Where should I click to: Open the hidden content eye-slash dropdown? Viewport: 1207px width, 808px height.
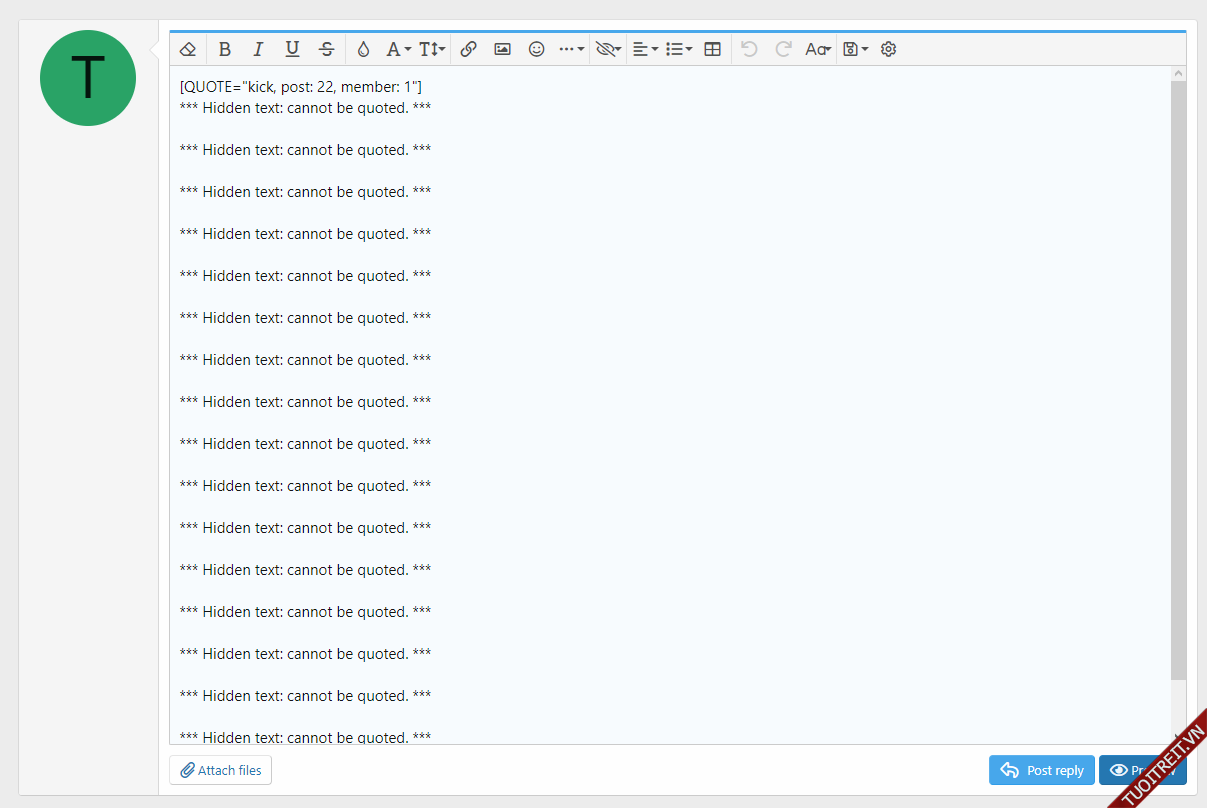click(x=608, y=49)
